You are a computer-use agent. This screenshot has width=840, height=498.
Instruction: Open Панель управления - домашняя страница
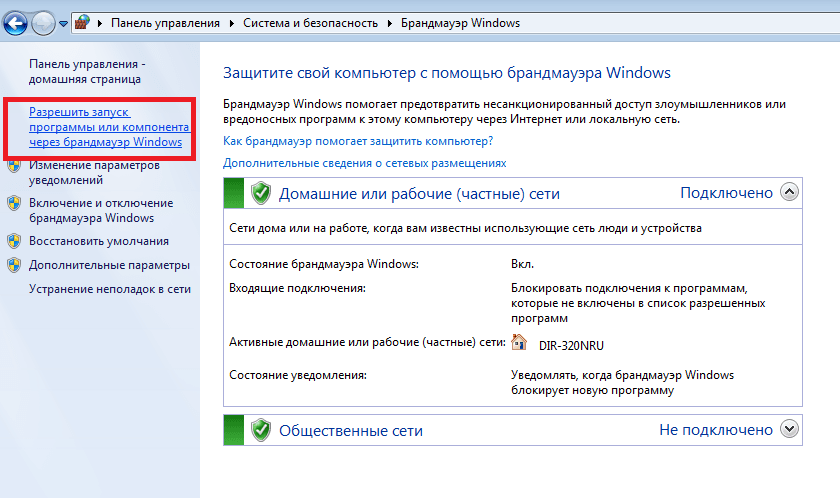pos(87,71)
